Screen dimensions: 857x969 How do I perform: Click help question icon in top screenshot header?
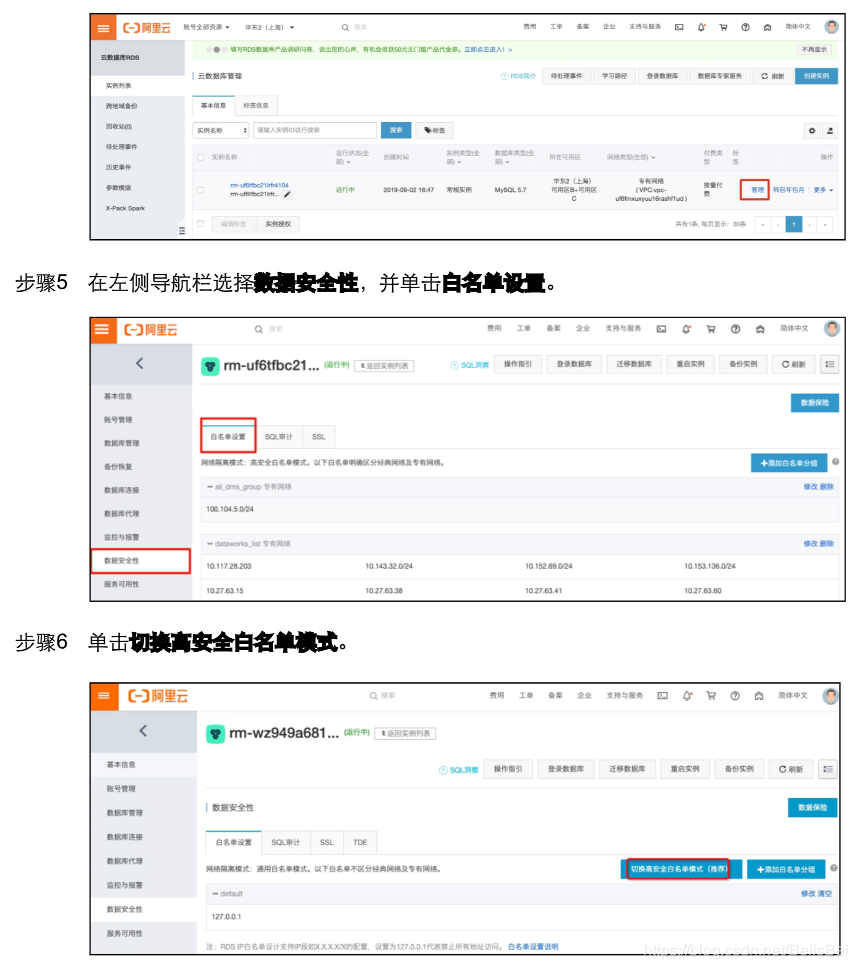[745, 27]
